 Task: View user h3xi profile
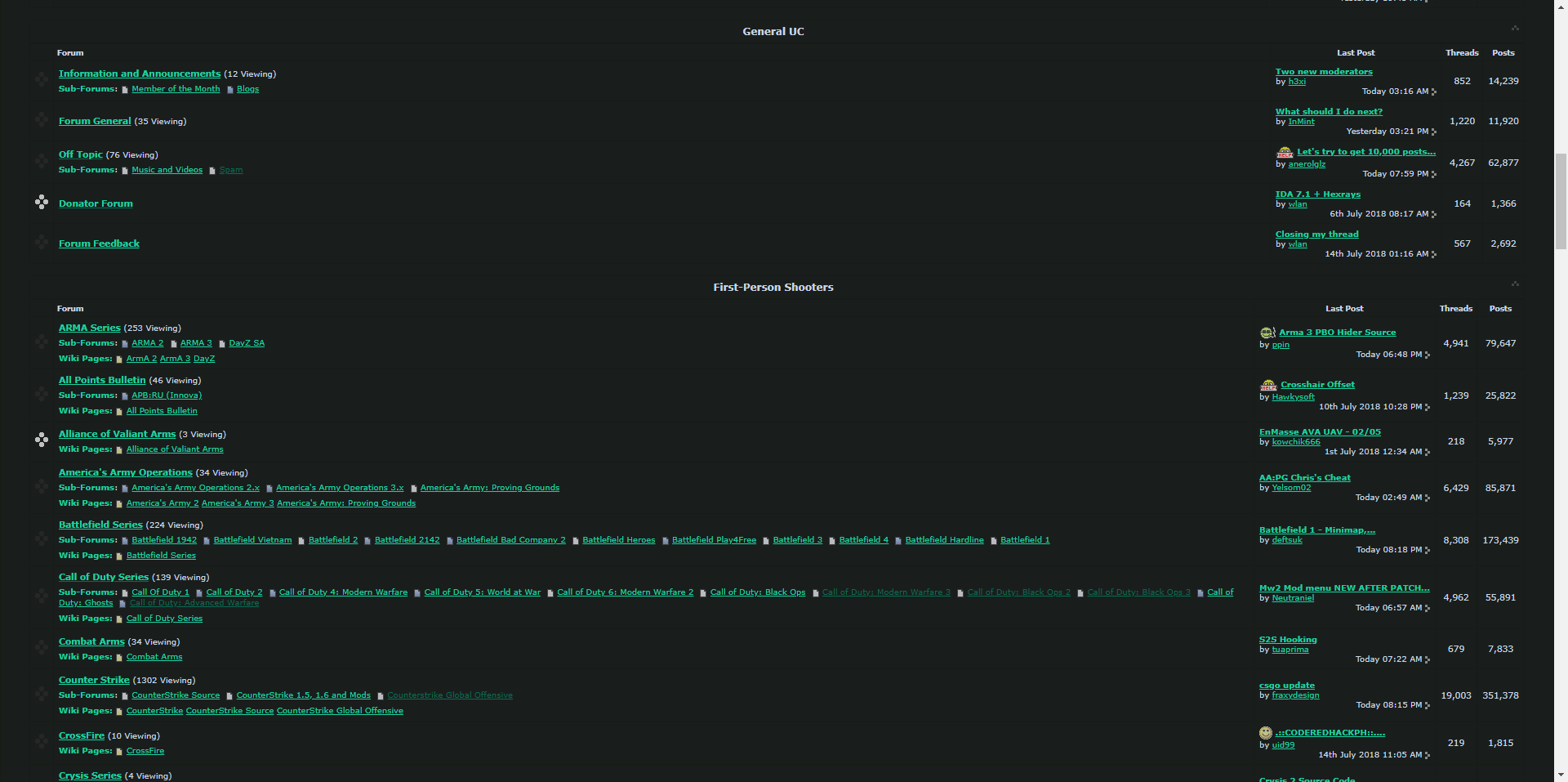[x=1297, y=82]
